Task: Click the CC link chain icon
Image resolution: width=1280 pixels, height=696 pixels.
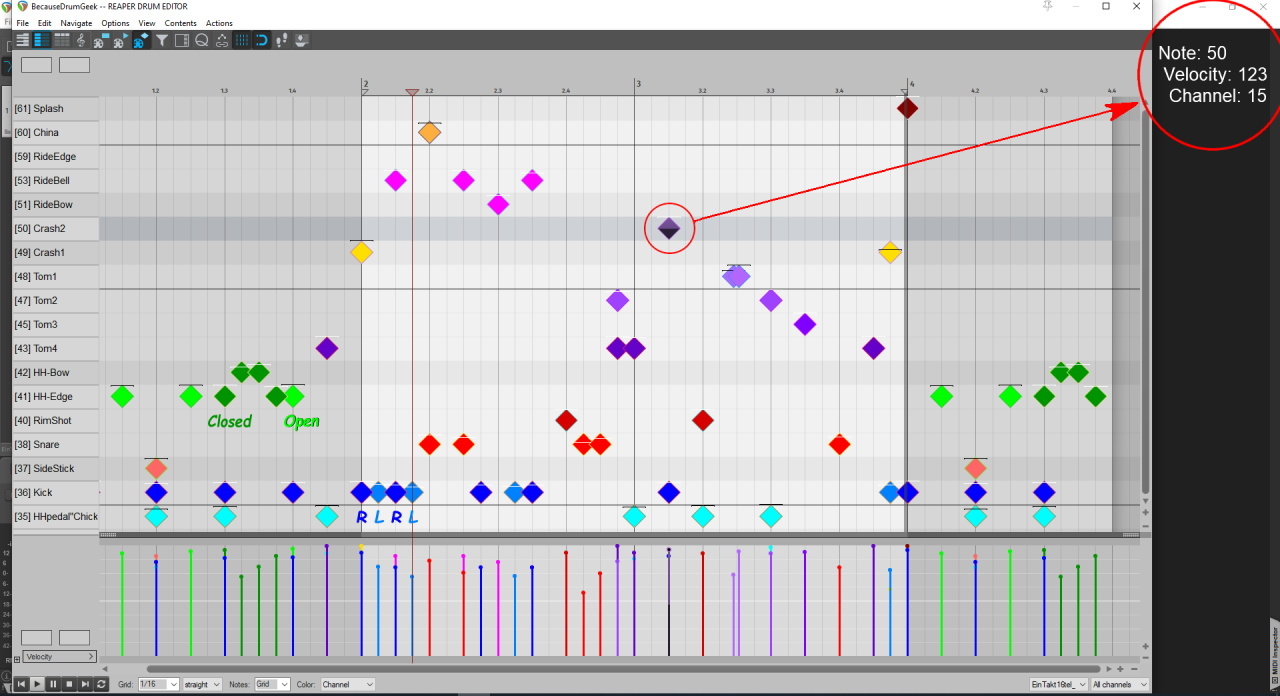Action: (221, 40)
